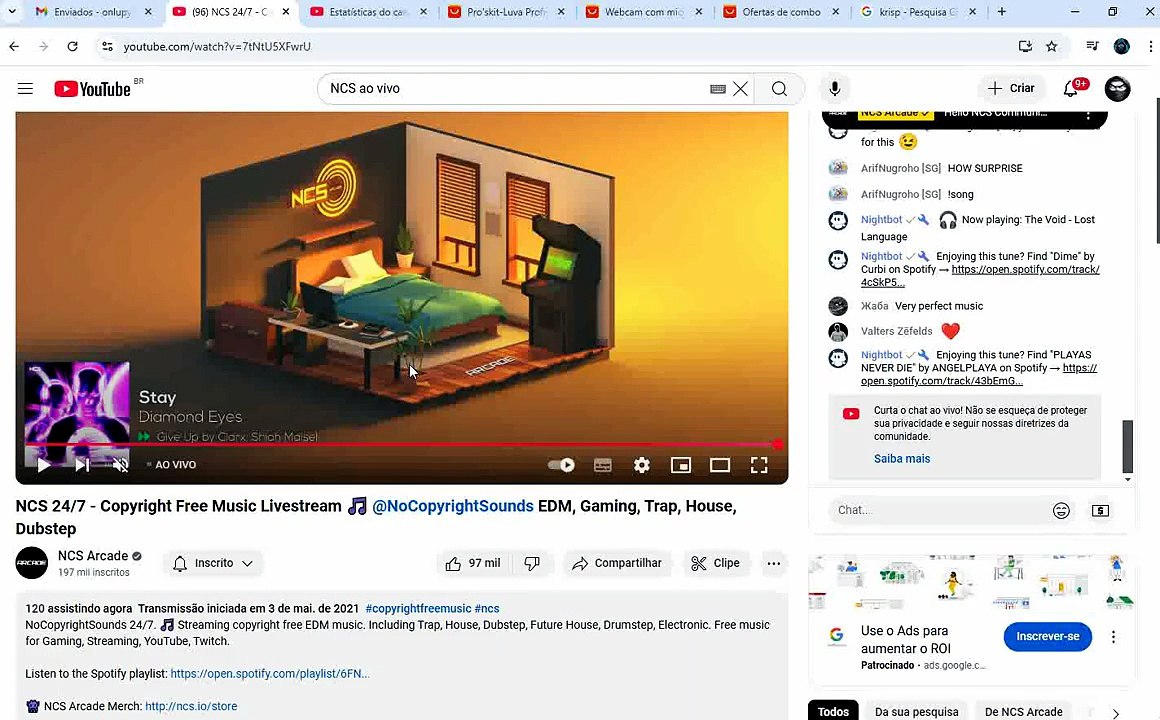Open the chat emoji picker
Viewport: 1160px width, 720px height.
click(1061, 511)
